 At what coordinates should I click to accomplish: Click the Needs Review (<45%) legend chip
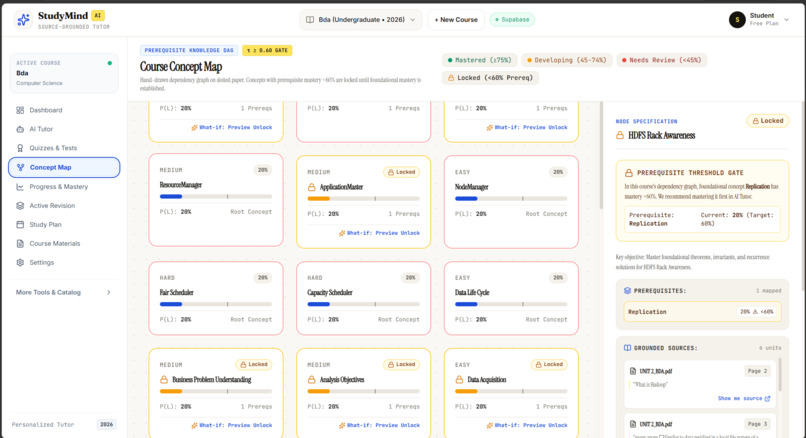pos(662,60)
